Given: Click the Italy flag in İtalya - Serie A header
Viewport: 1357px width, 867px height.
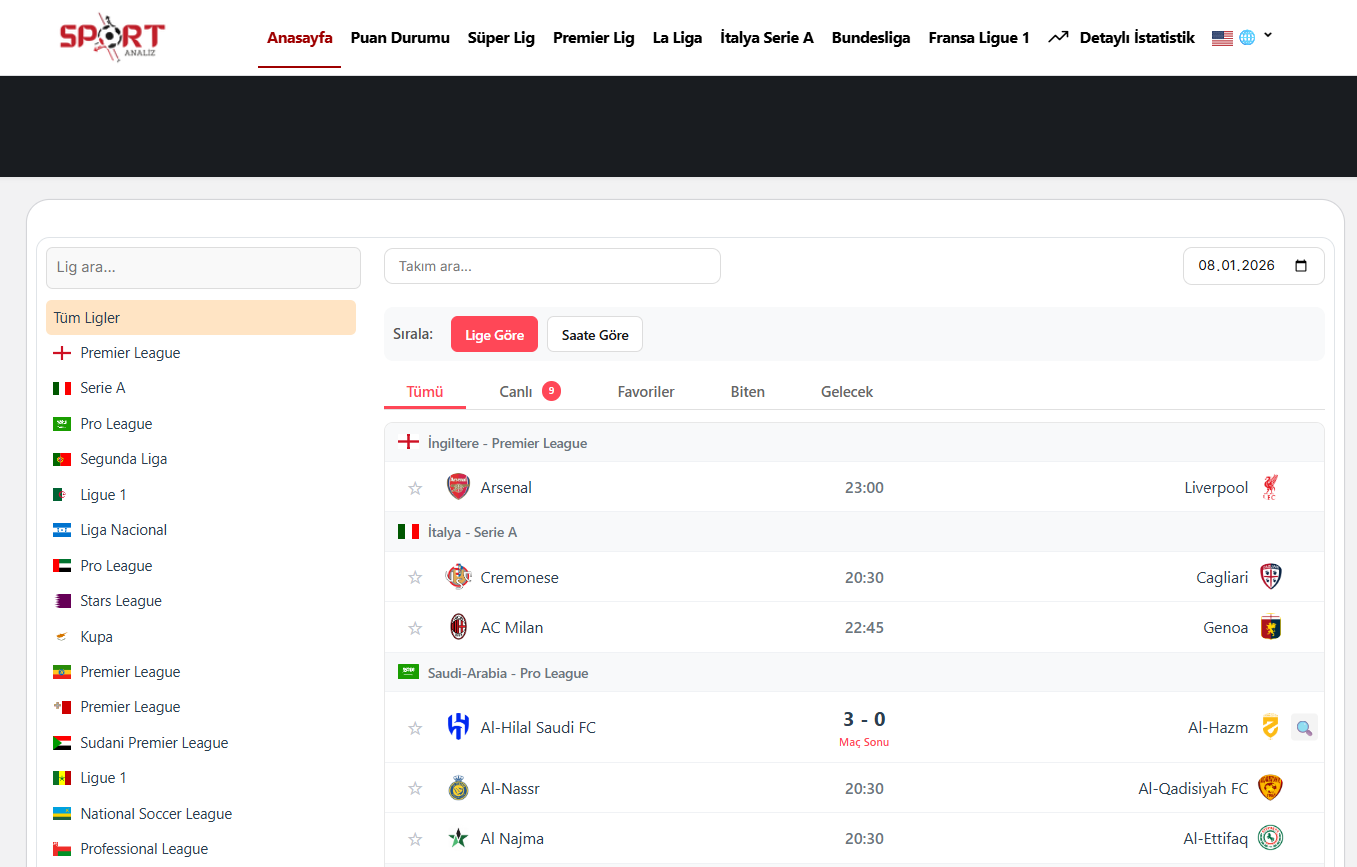Looking at the screenshot, I should [408, 531].
